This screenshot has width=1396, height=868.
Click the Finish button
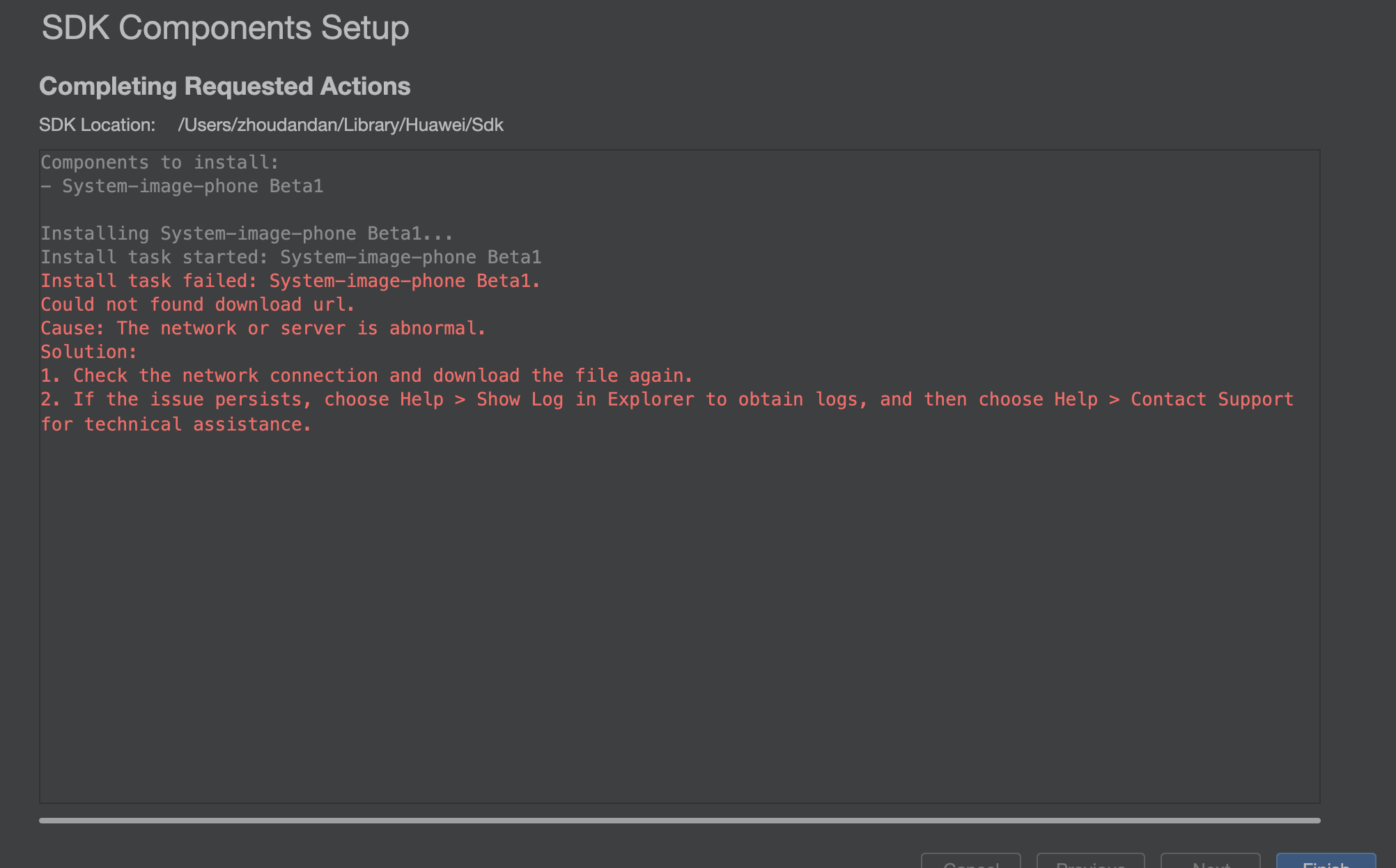click(1326, 862)
